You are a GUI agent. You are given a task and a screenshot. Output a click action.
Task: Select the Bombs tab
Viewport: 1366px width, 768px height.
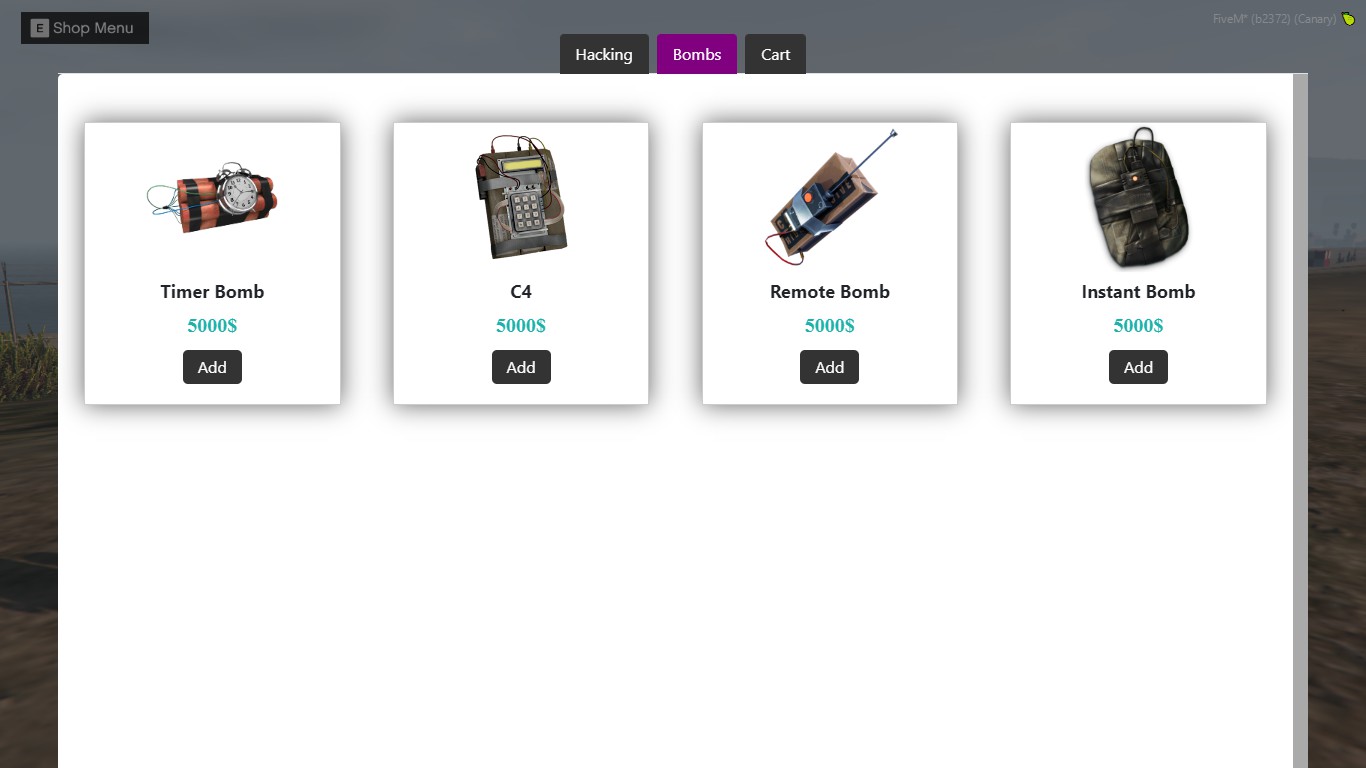697,54
